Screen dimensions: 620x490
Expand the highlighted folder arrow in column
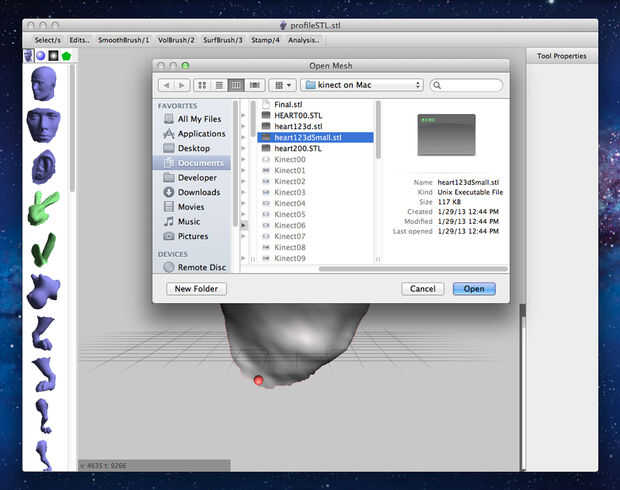pyautogui.click(x=244, y=225)
